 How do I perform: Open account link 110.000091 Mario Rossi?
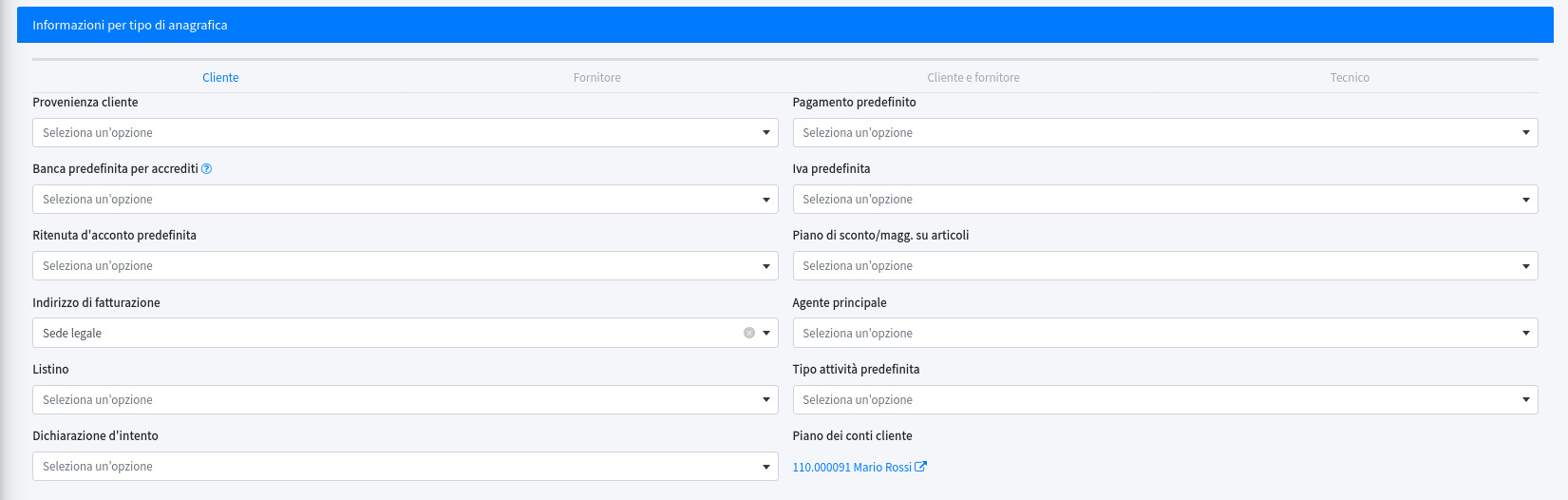pyautogui.click(x=851, y=468)
